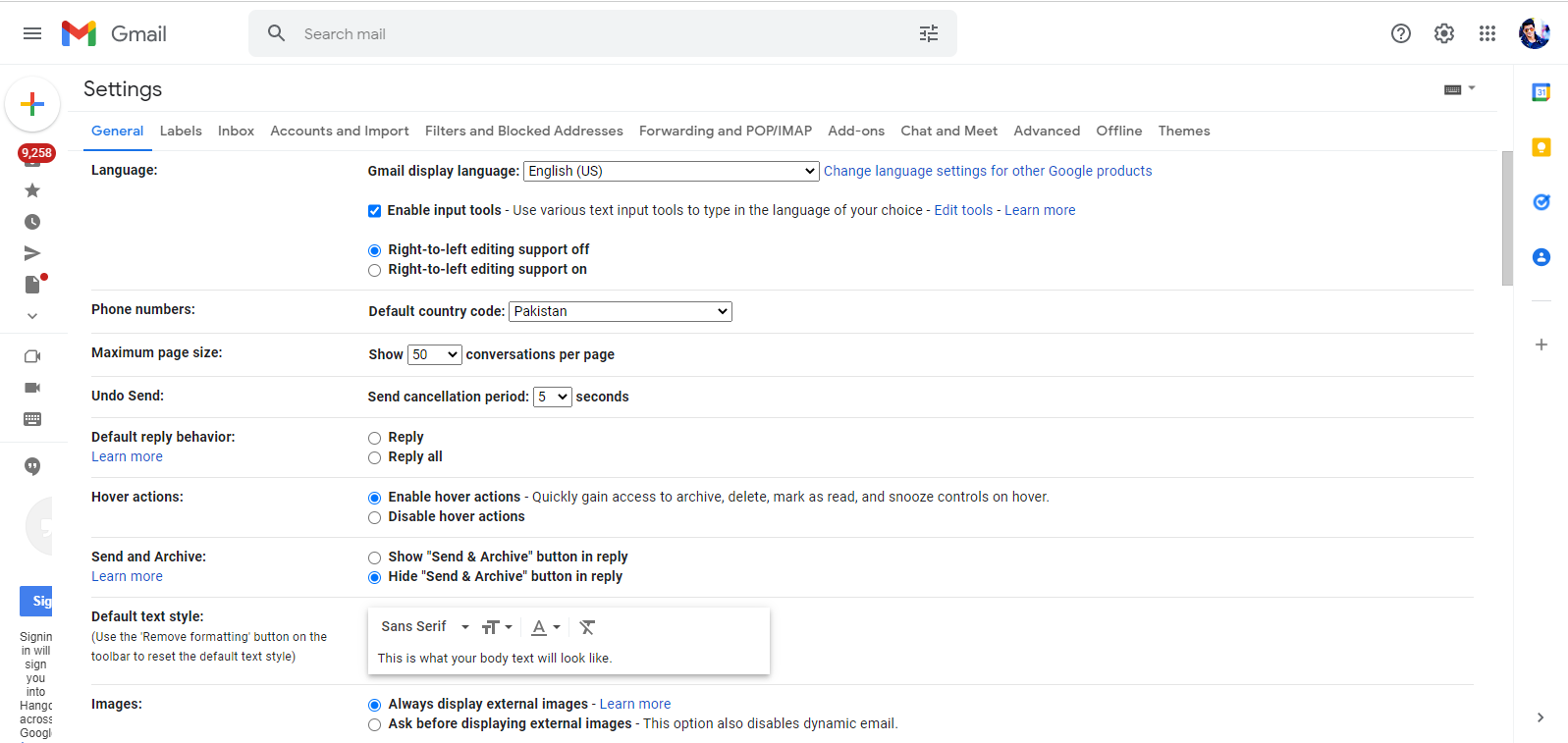The height and width of the screenshot is (743, 1568).
Task: Click the Compose plus button
Action: [x=32, y=103]
